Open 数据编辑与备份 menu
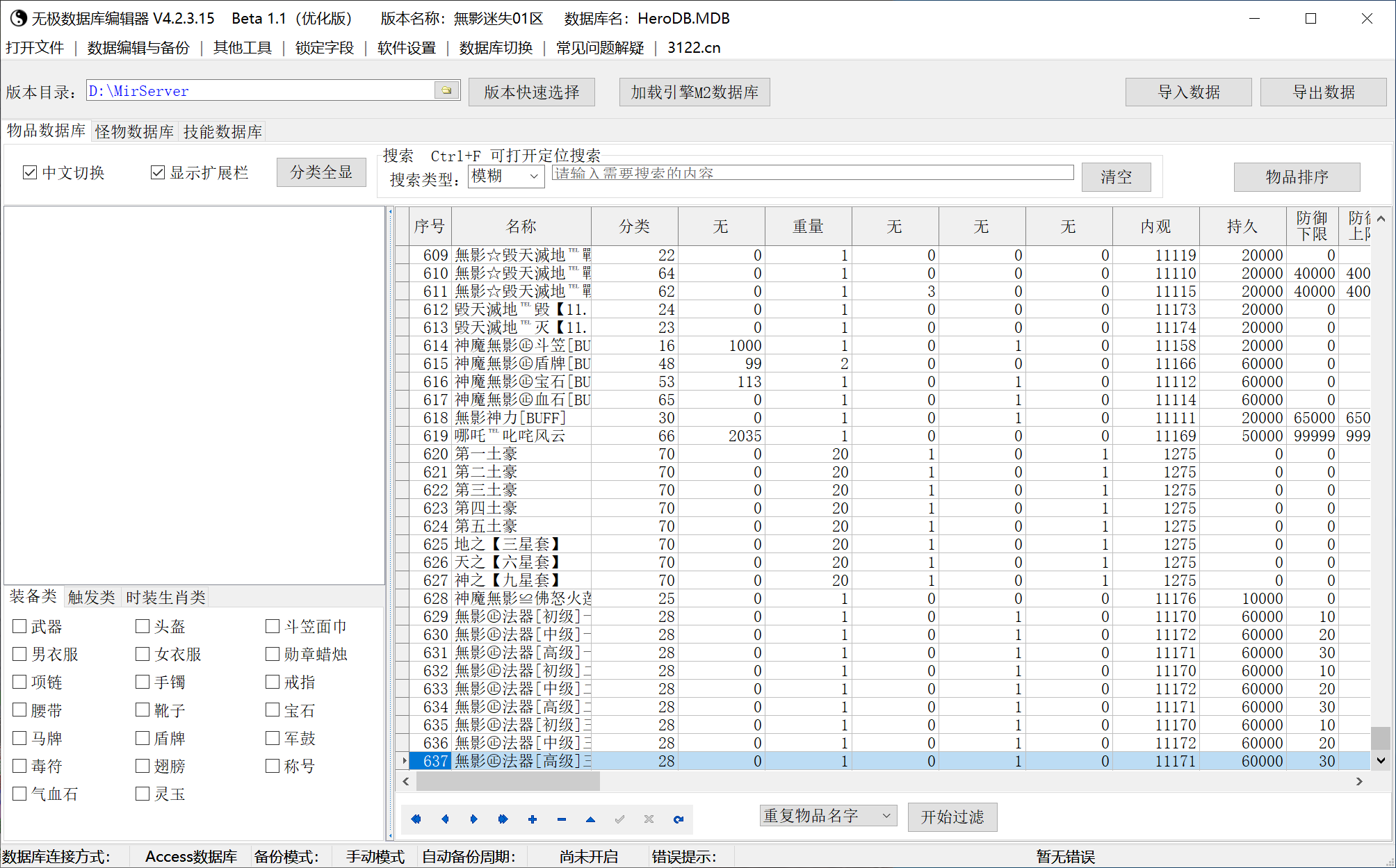Image resolution: width=1396 pixels, height=868 pixels. coord(138,47)
